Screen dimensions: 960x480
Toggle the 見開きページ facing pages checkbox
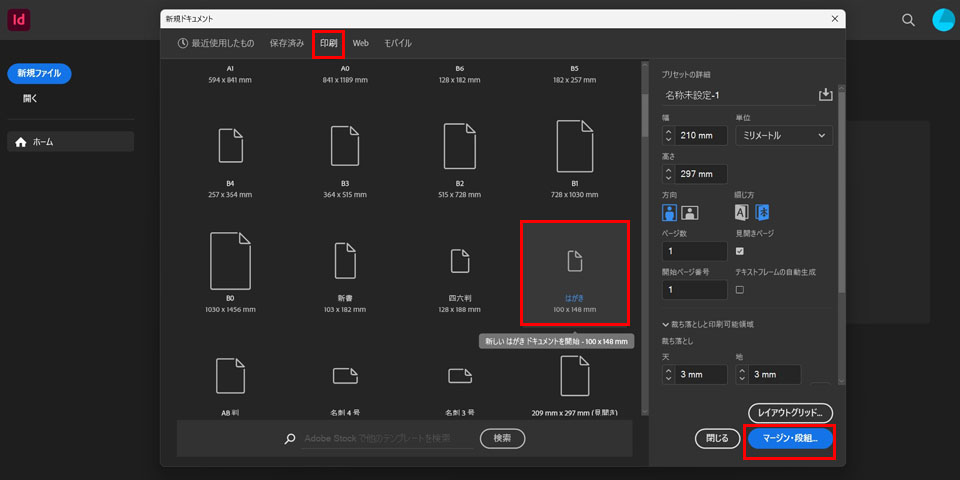tap(740, 251)
